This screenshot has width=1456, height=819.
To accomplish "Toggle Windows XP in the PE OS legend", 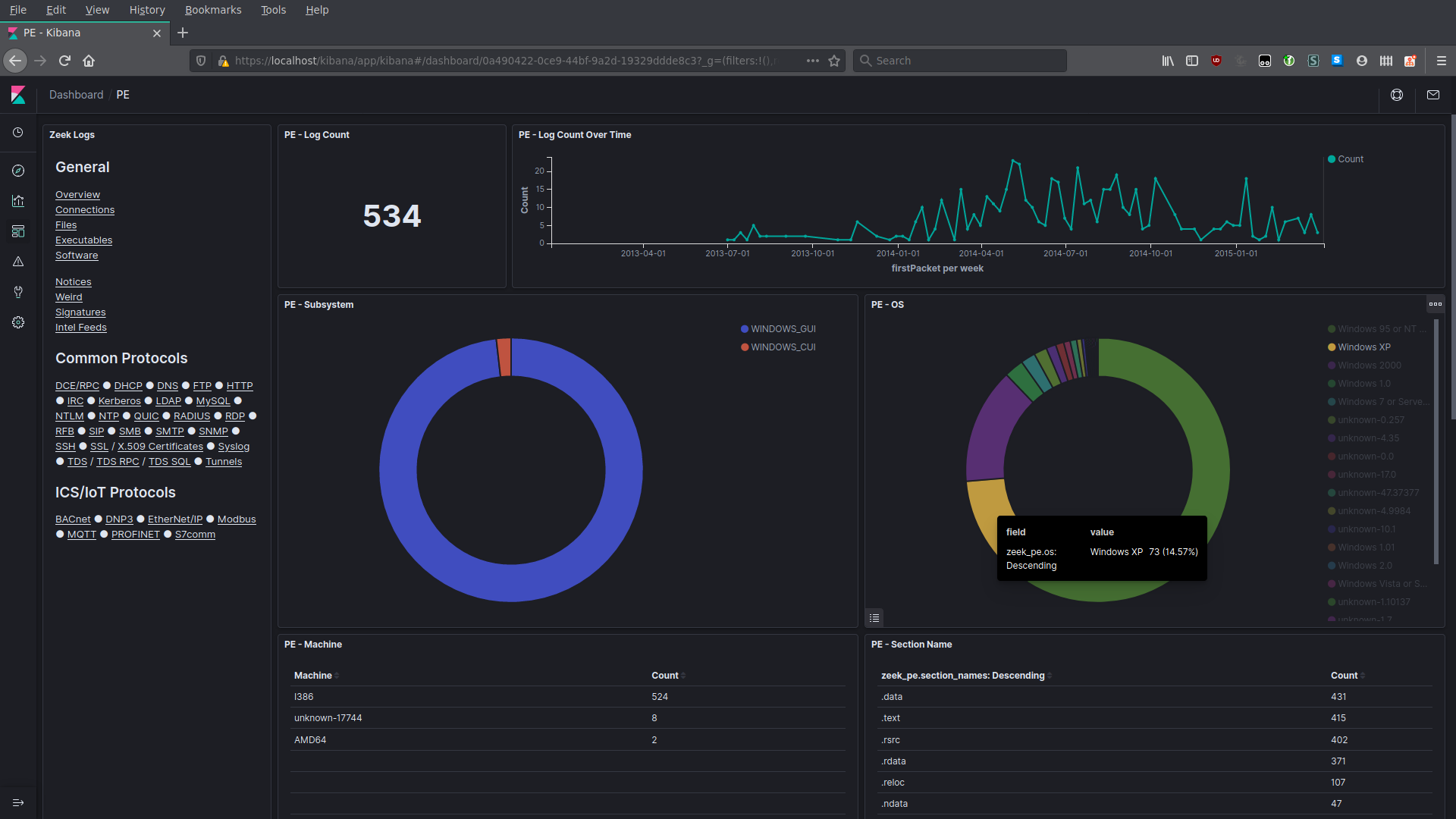I will click(x=1363, y=347).
